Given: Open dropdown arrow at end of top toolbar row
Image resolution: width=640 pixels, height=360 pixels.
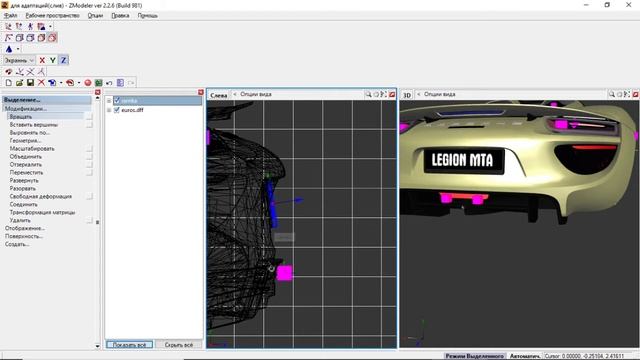Looking at the screenshot, I should coord(50,27).
